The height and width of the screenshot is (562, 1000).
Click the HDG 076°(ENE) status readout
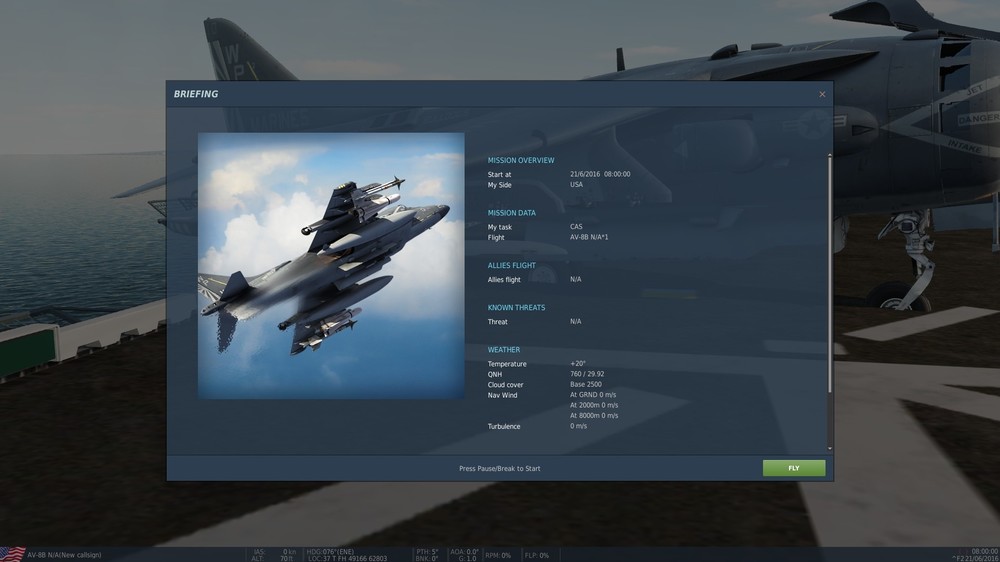point(330,552)
